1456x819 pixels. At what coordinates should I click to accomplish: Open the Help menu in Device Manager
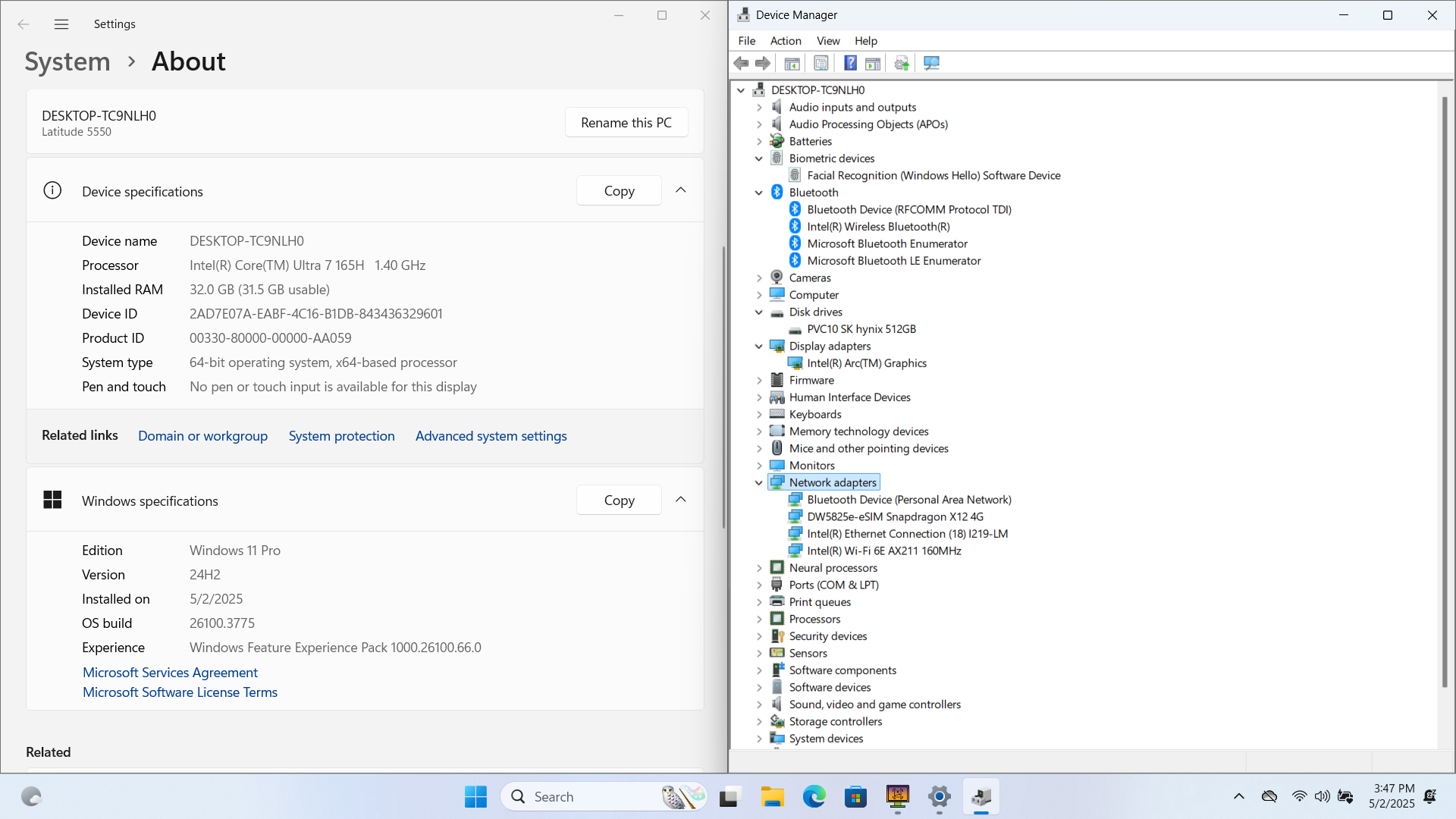[866, 41]
